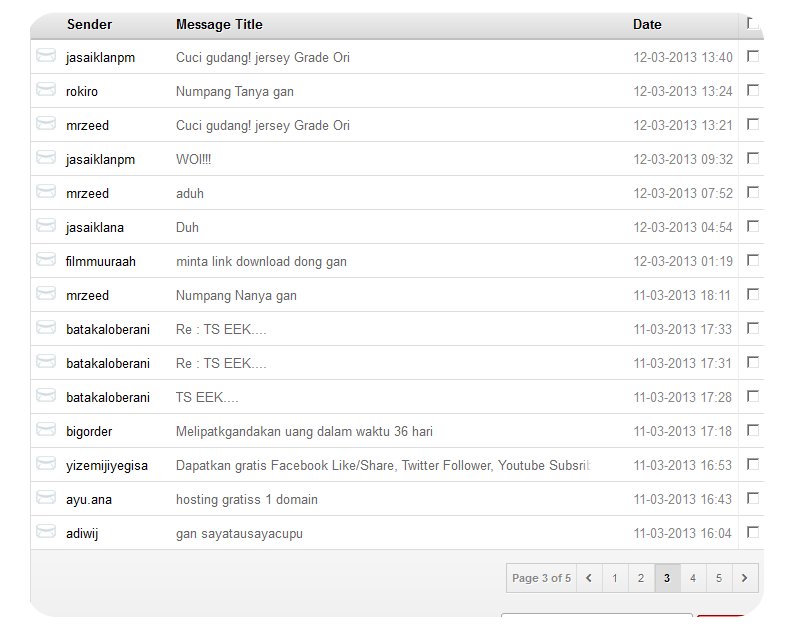The height and width of the screenshot is (631, 792).
Task: Click envelope icon beside 'WOI!!!' message
Action: pyautogui.click(x=46, y=158)
